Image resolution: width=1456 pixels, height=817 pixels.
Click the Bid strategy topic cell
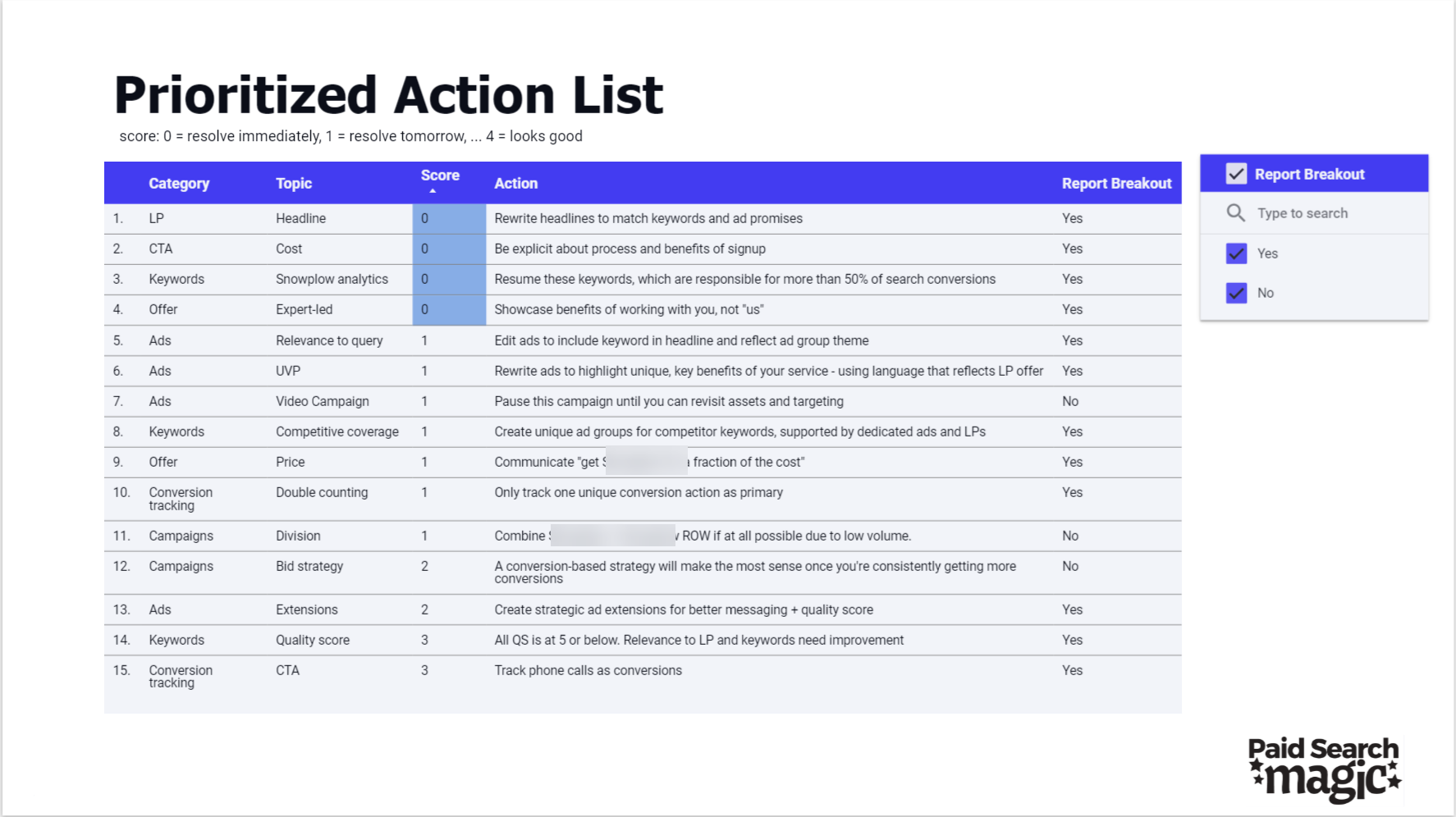coord(309,566)
